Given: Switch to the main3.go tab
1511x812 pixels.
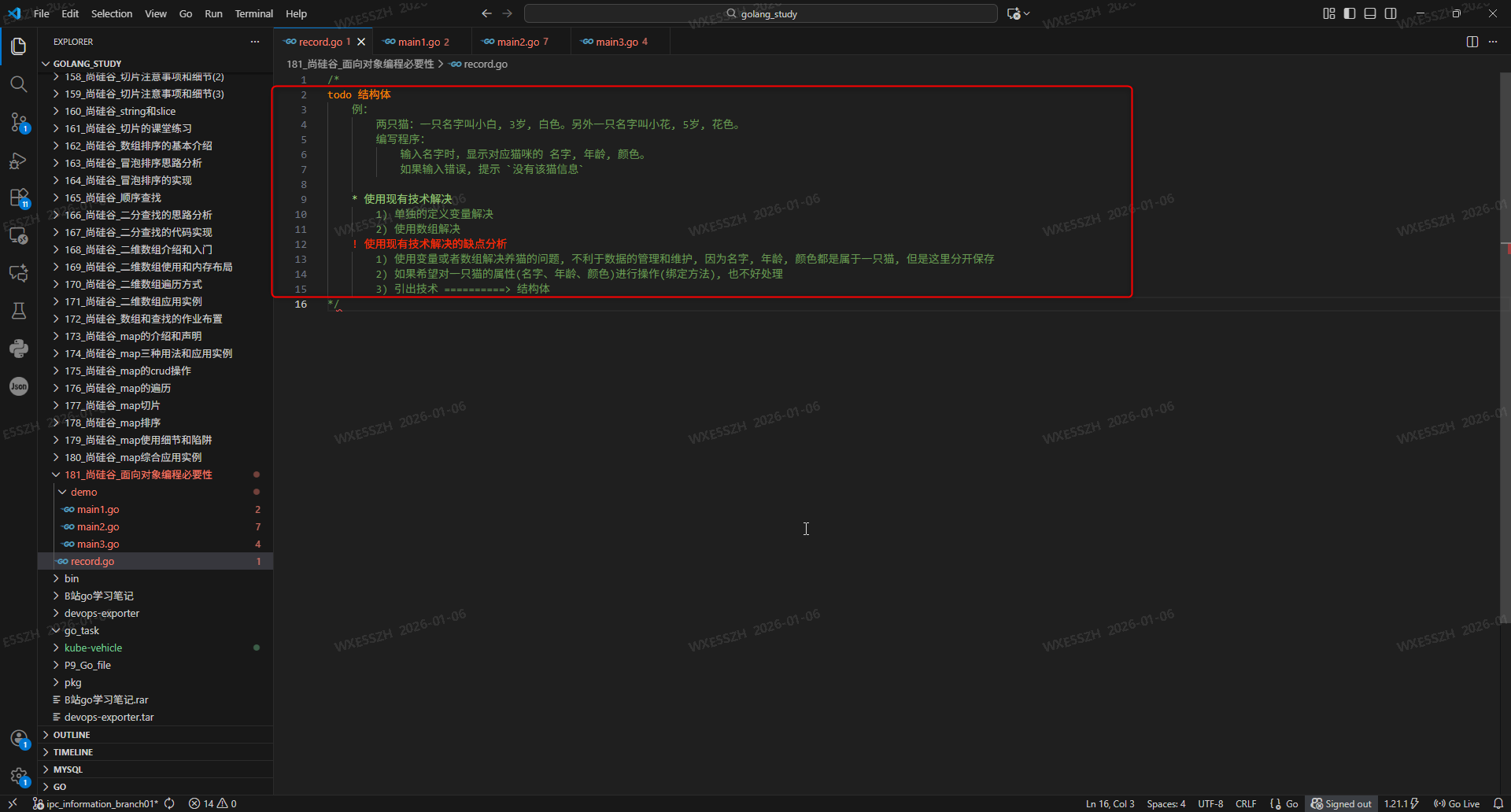Looking at the screenshot, I should point(622,42).
